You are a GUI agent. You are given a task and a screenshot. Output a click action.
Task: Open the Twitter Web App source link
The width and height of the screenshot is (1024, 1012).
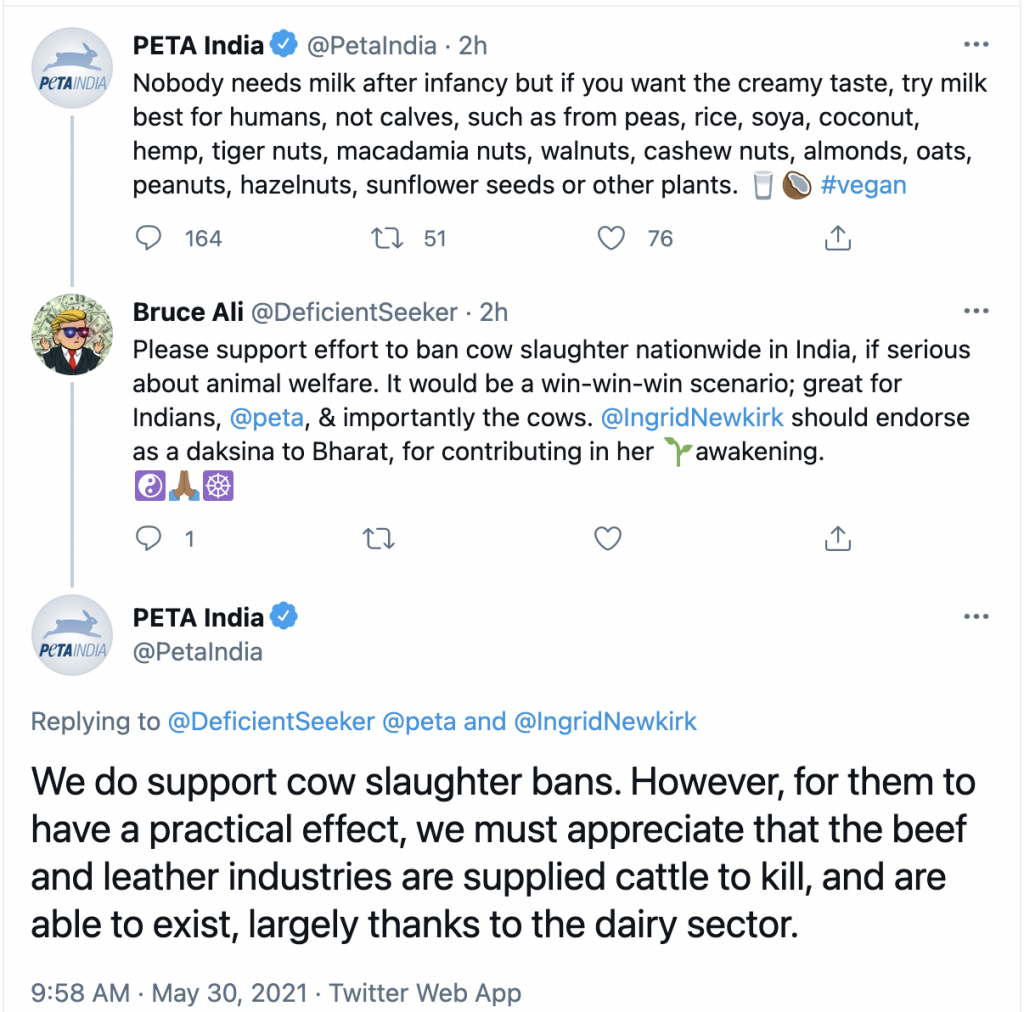point(425,993)
